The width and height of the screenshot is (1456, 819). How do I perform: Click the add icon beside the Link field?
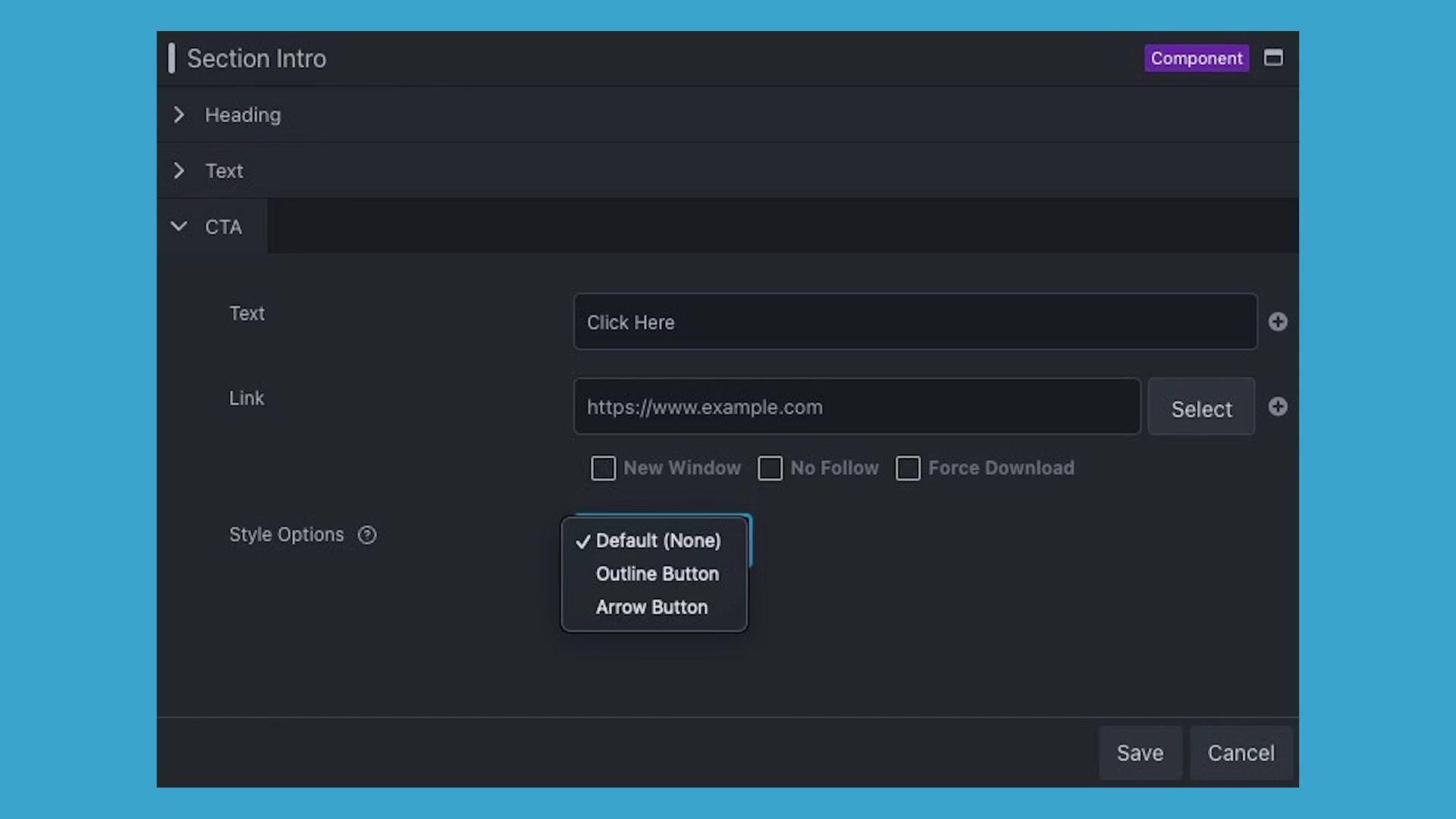pos(1279,406)
